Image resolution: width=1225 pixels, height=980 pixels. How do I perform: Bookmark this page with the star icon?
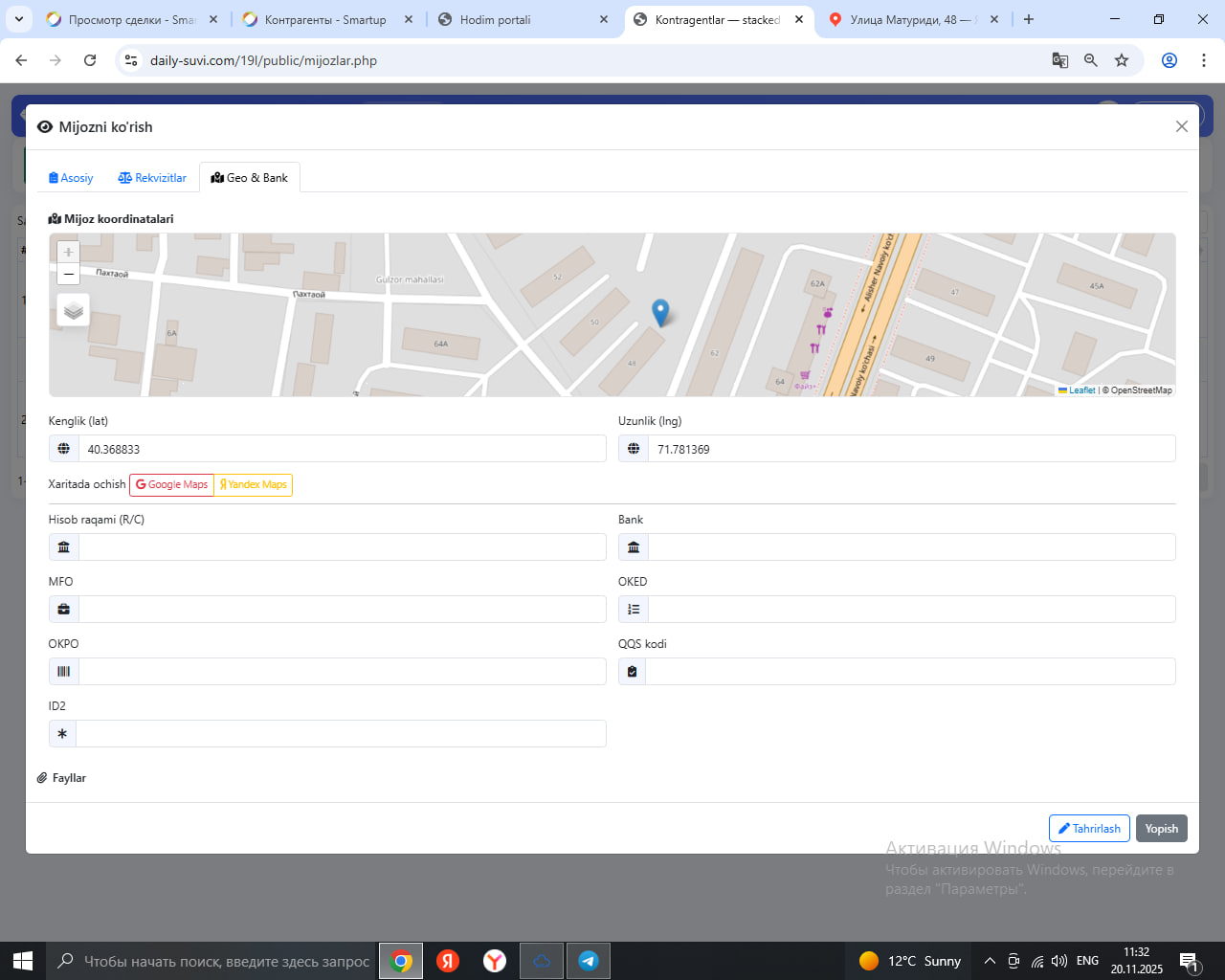[x=1122, y=60]
